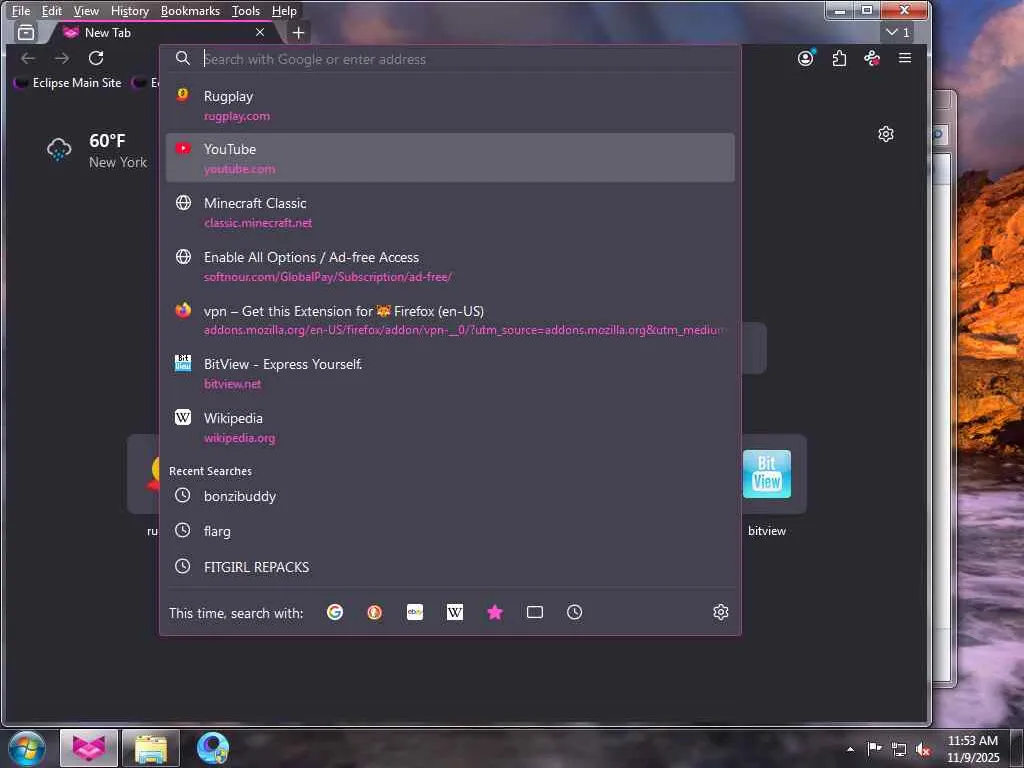Go forward with the forward arrow
This screenshot has width=1024, height=768.
pyautogui.click(x=62, y=58)
